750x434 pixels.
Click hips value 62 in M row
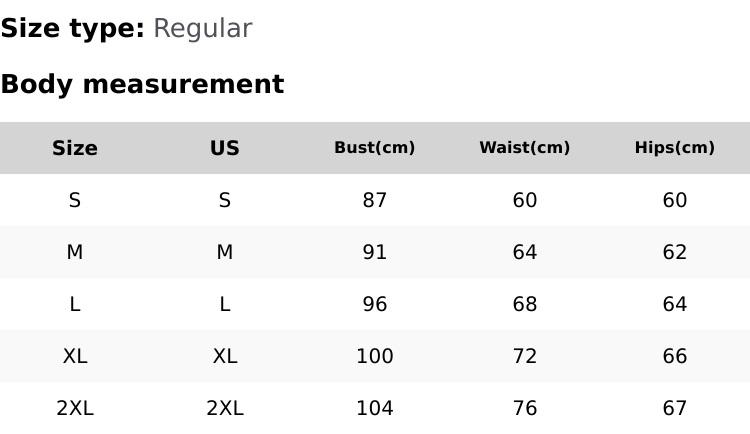pos(675,252)
